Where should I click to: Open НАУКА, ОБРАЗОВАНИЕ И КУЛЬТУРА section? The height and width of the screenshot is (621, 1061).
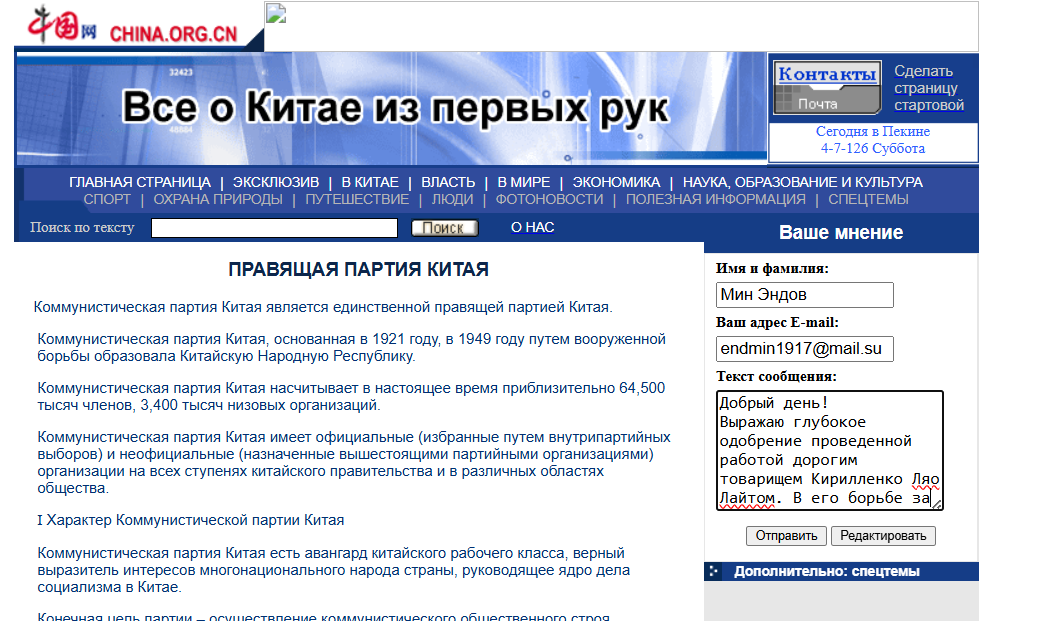(803, 182)
